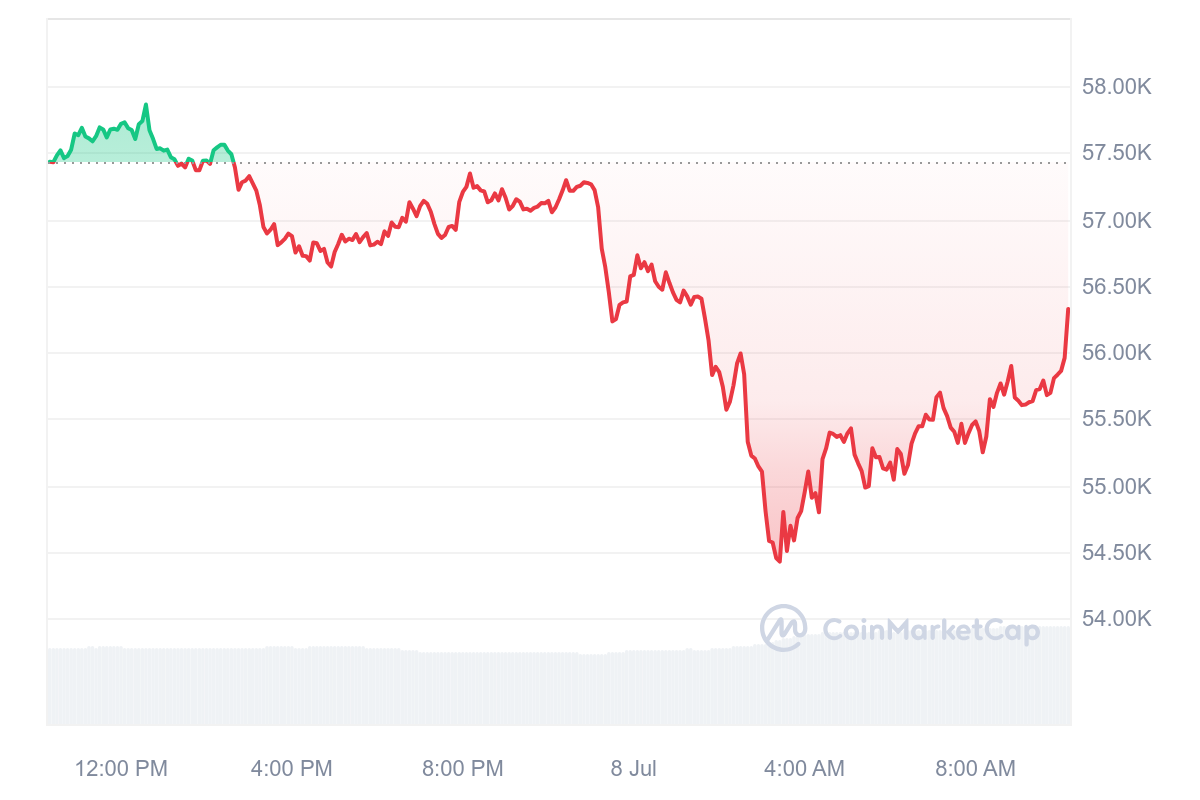Click the CoinMarketCap logo icon
The height and width of the screenshot is (800, 1200).
[x=783, y=628]
